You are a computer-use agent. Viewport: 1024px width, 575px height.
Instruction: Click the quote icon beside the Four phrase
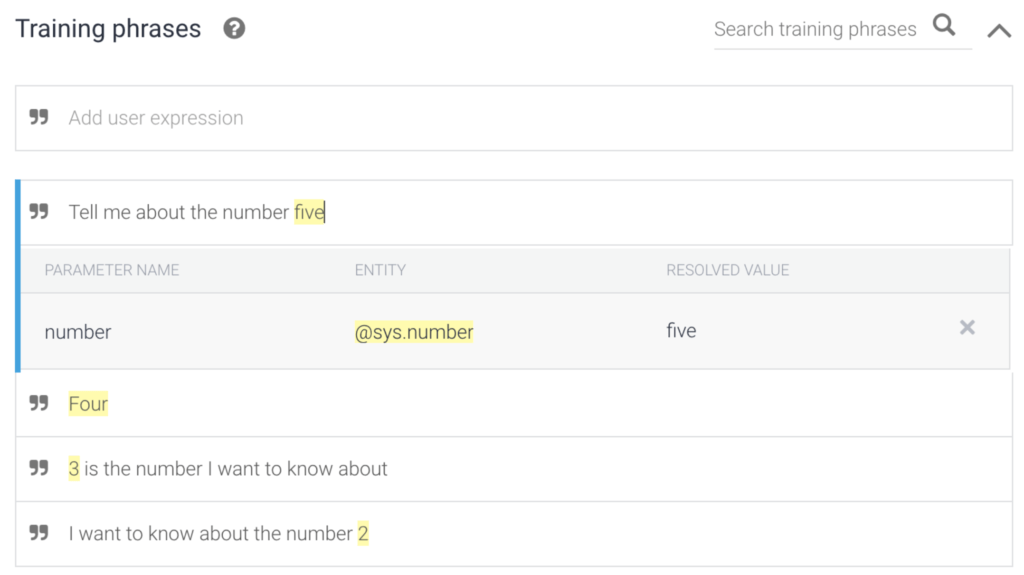[x=39, y=404]
